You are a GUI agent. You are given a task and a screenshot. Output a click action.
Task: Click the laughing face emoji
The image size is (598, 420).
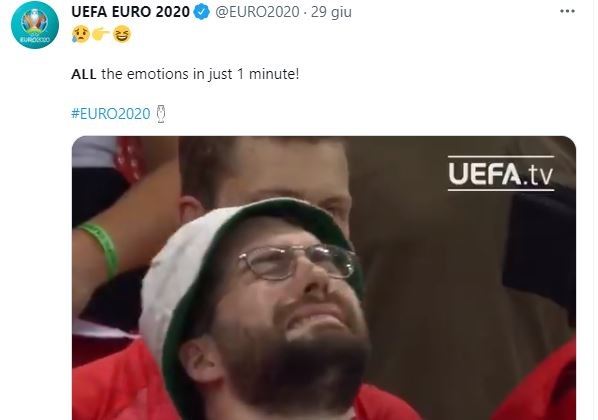(x=122, y=34)
